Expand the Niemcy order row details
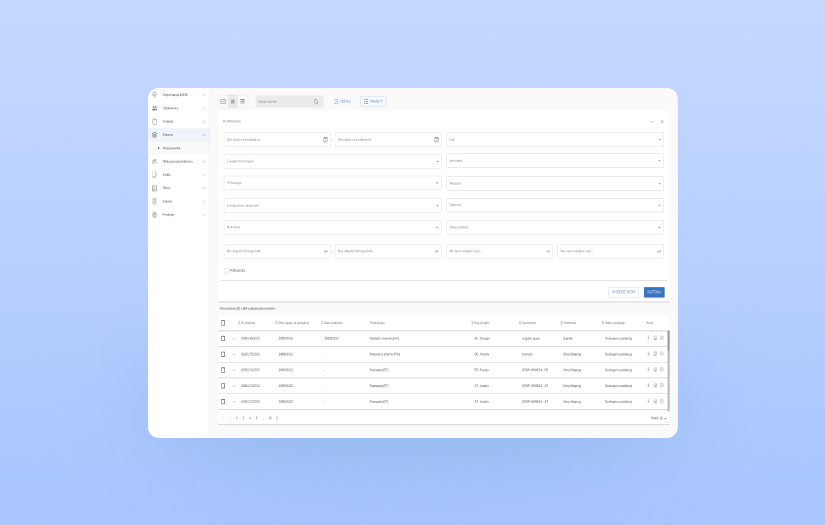Screen dimensions: 825x525 point(234,354)
